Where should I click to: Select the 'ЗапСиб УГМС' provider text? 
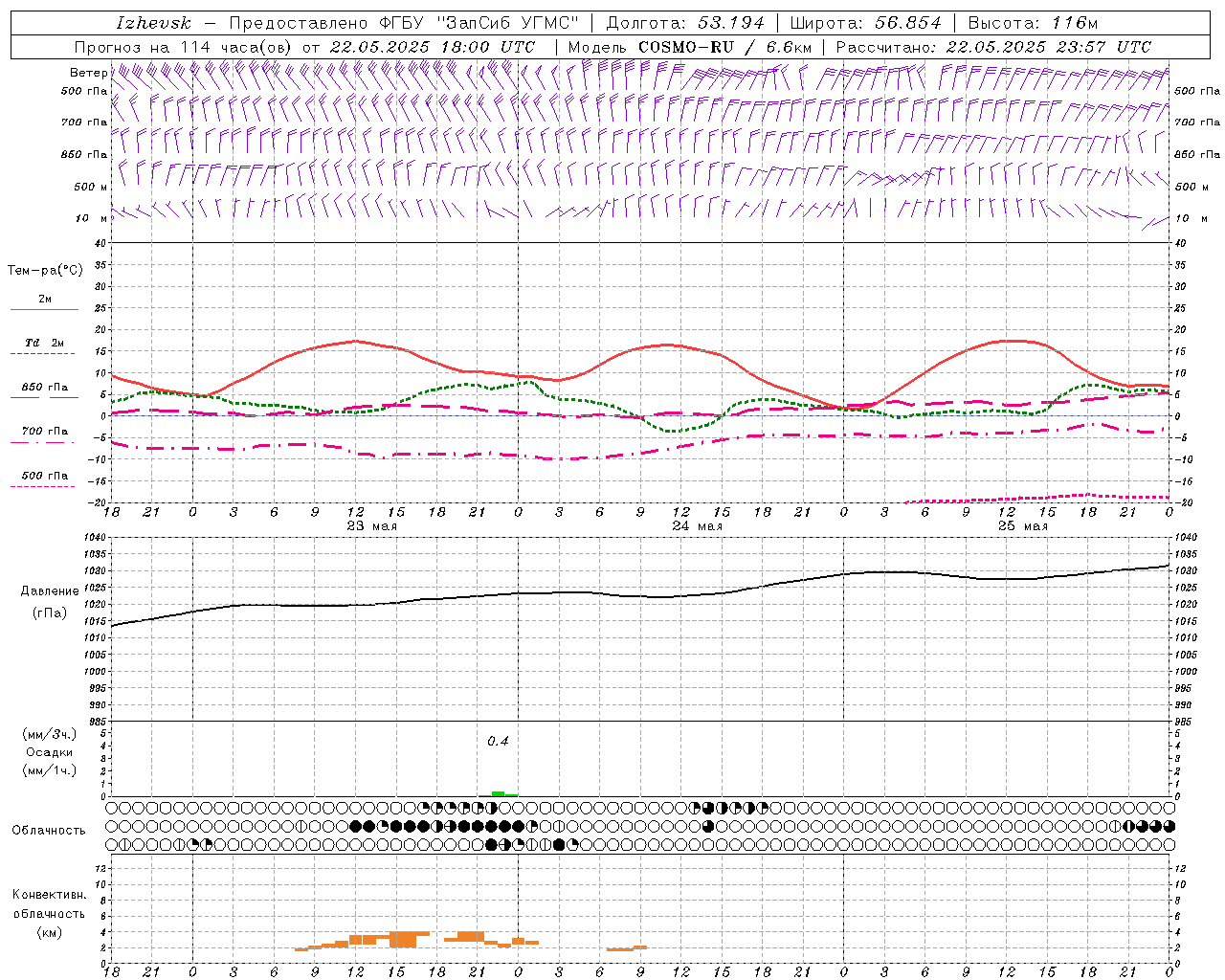pyautogui.click(x=507, y=23)
